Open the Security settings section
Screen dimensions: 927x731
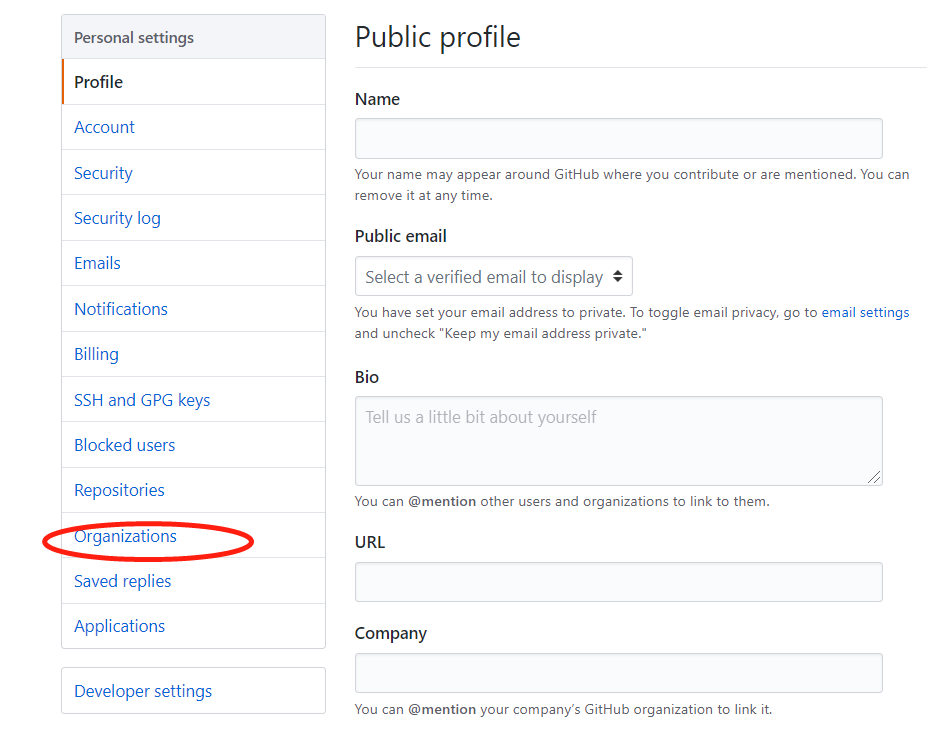102,172
